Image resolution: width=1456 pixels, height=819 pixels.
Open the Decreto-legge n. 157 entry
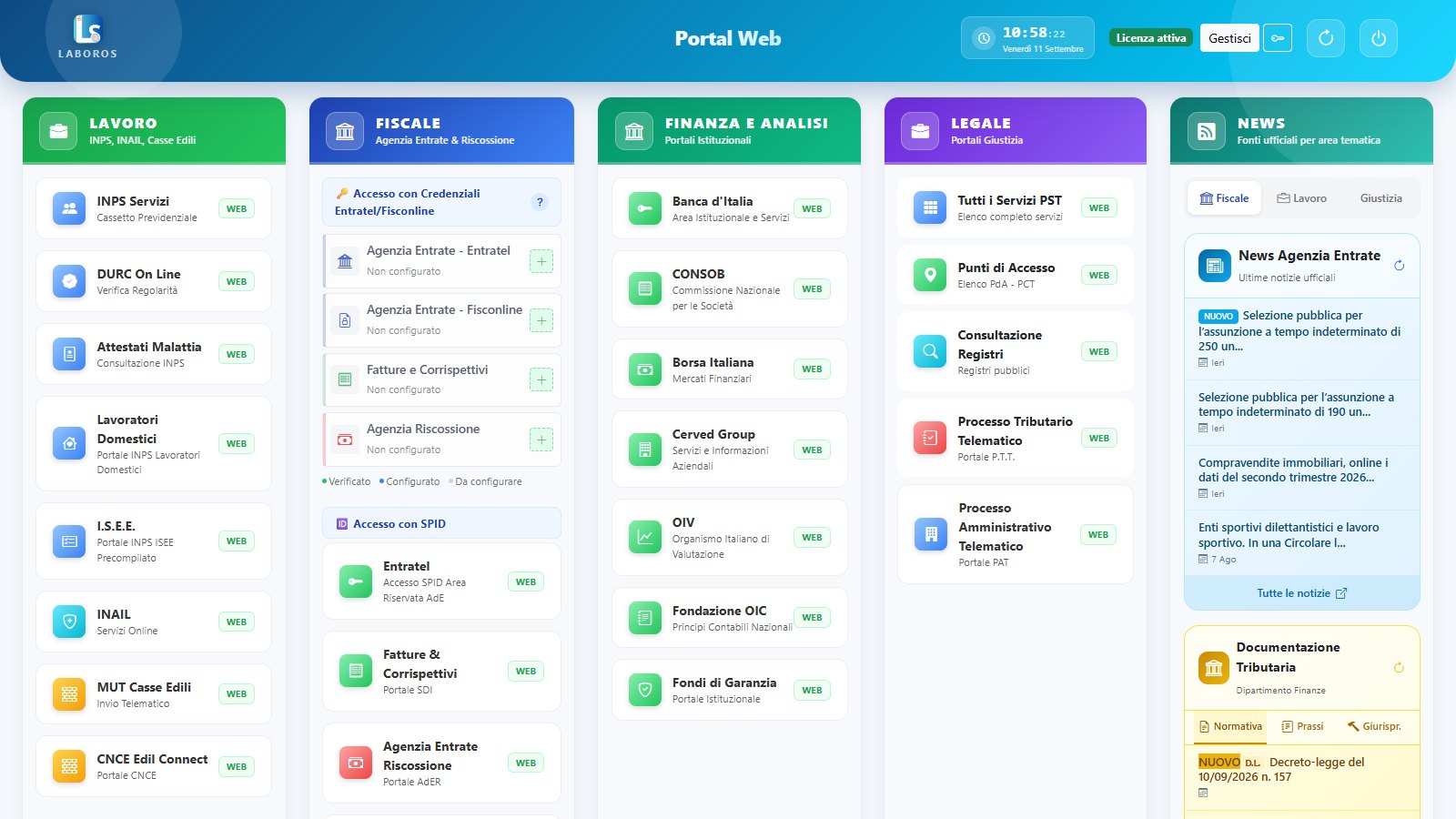pyautogui.click(x=1302, y=778)
